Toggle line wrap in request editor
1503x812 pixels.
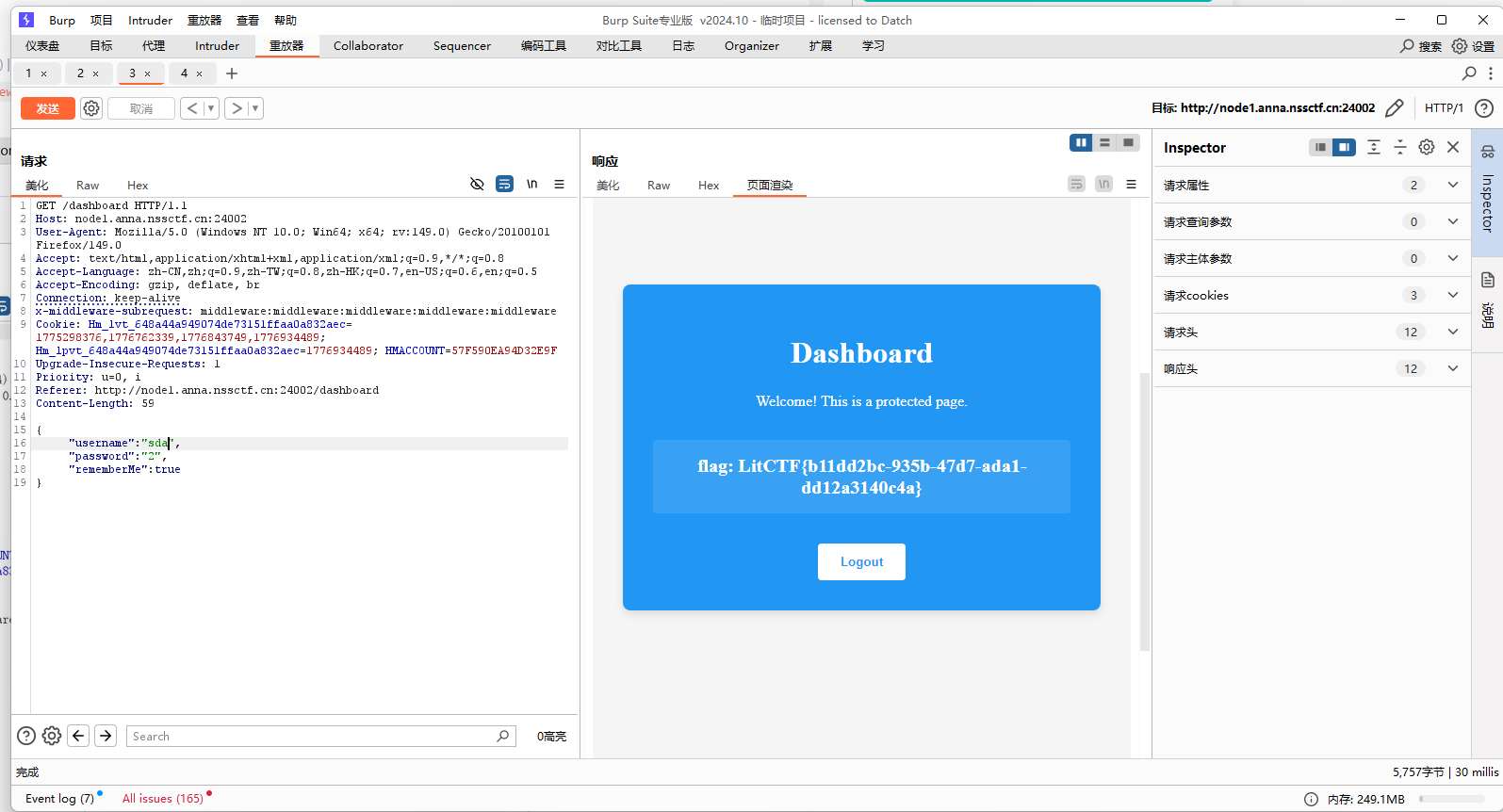[505, 185]
